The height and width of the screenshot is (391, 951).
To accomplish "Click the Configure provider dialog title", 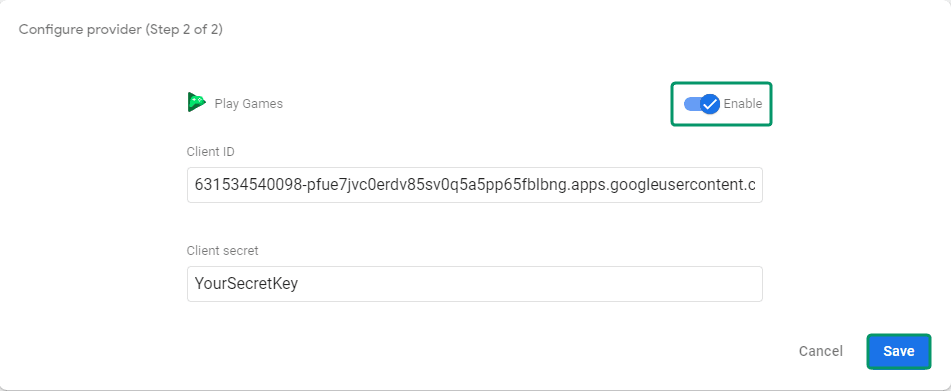I will point(121,29).
